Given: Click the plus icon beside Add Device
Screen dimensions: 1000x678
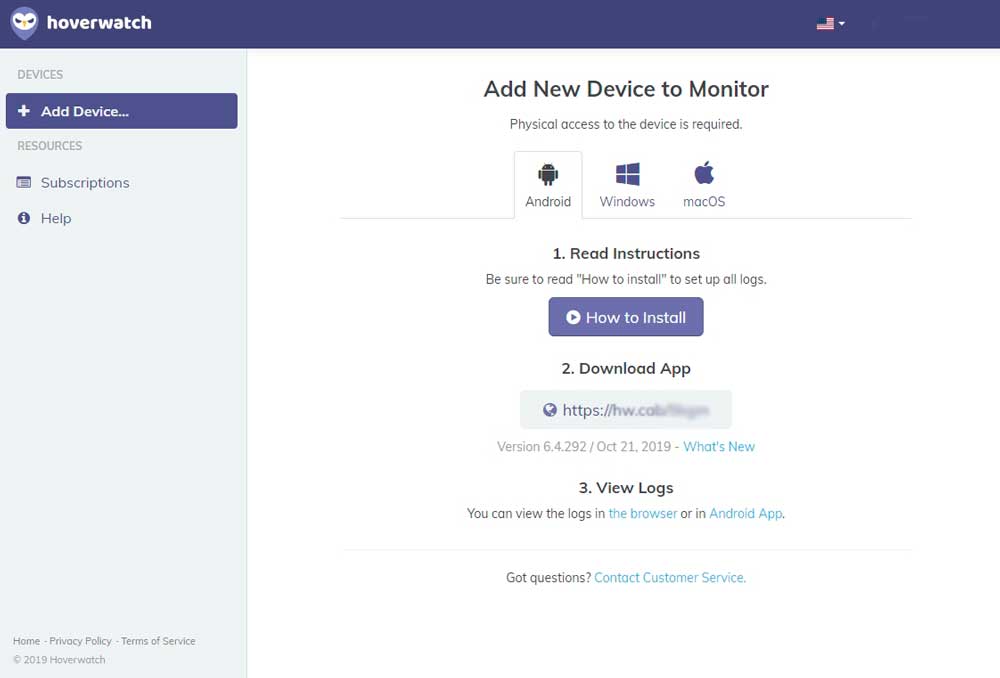Looking at the screenshot, I should click(x=24, y=111).
